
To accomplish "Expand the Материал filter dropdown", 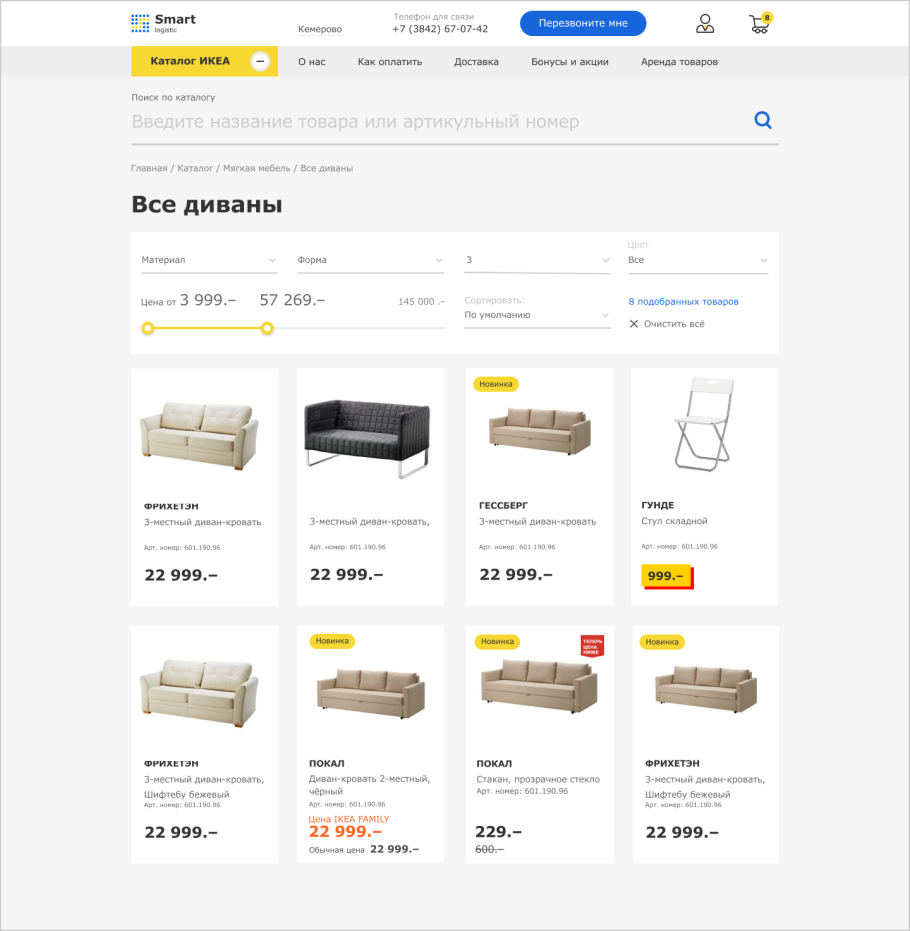I will [209, 260].
